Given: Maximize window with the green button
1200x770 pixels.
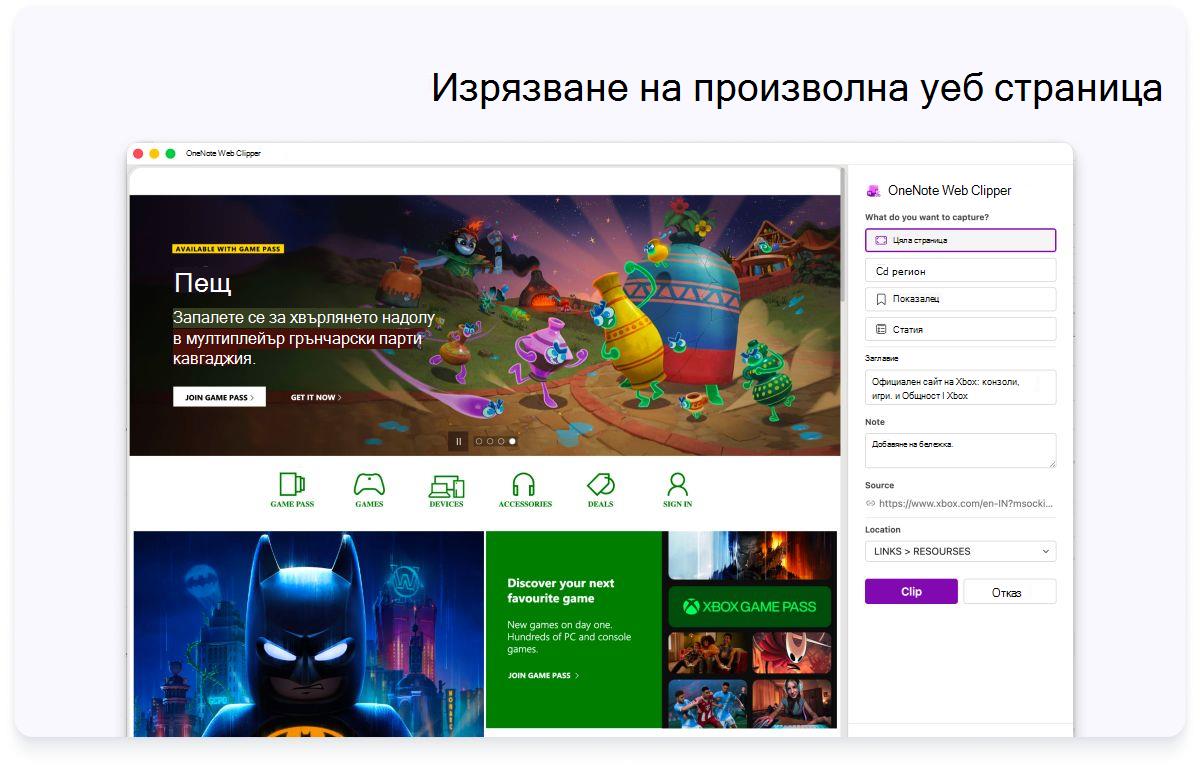Looking at the screenshot, I should [x=170, y=154].
